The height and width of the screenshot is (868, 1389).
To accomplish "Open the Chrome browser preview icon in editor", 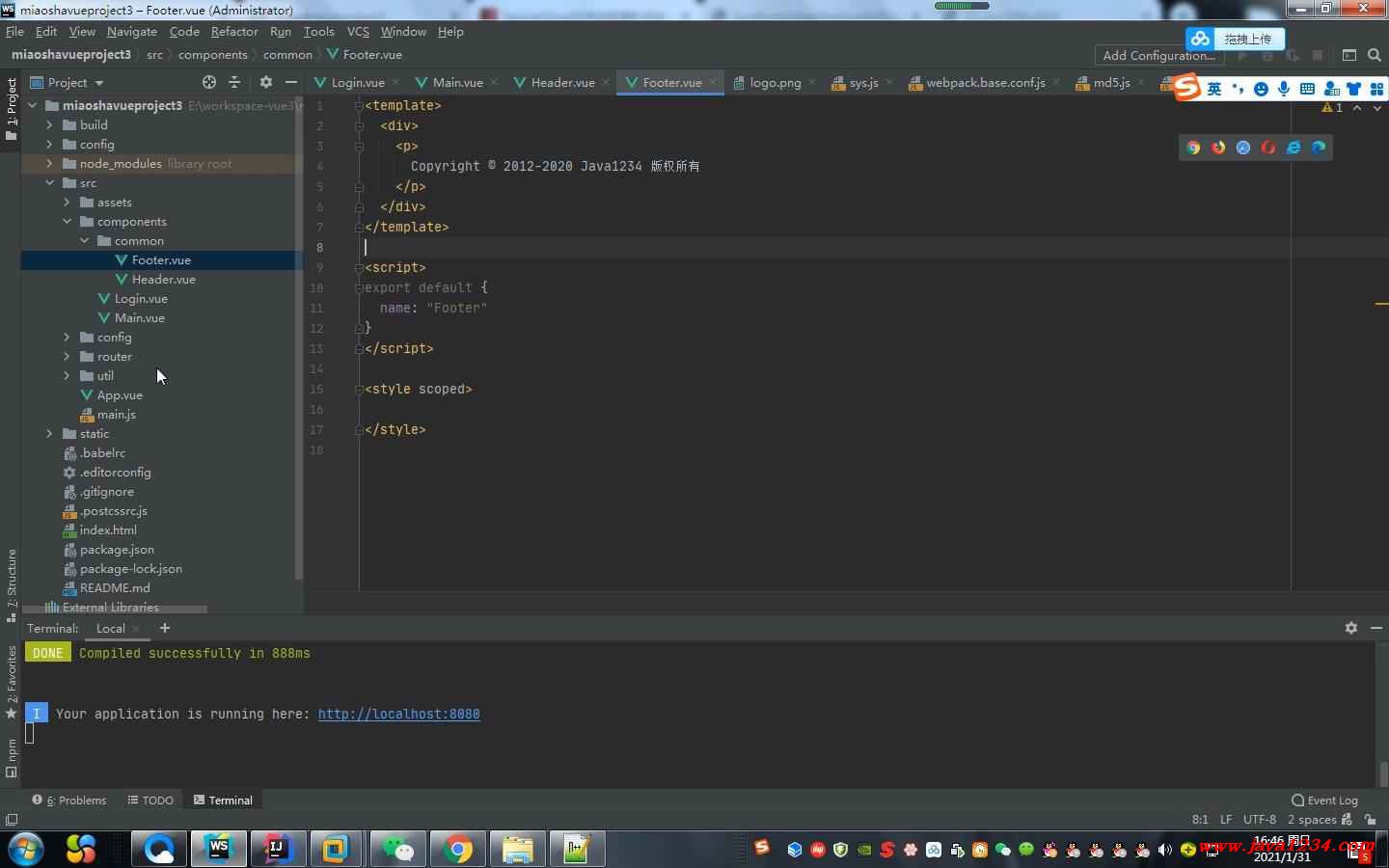I will [1193, 148].
